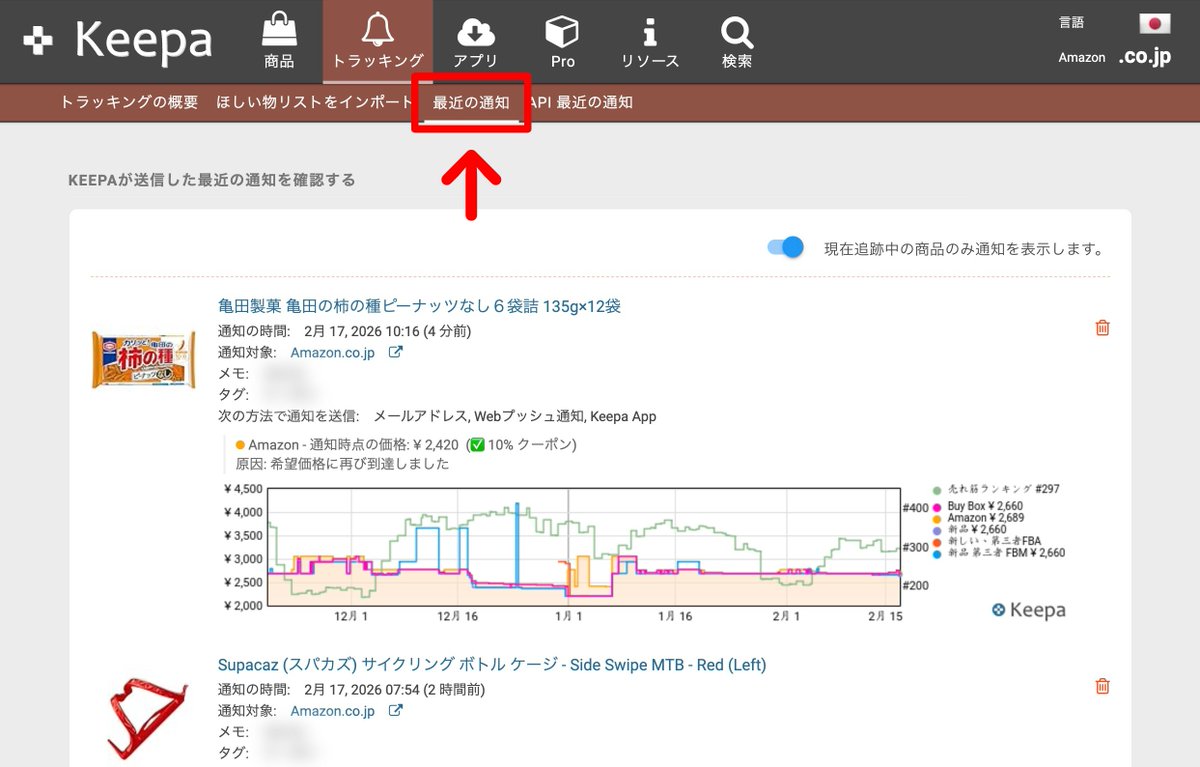Change the Amazon .co.jp domain
This screenshot has width=1200, height=767.
point(1144,57)
